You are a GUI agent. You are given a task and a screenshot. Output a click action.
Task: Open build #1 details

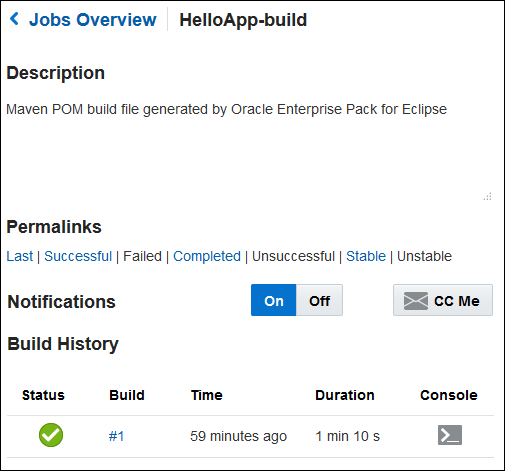116,436
